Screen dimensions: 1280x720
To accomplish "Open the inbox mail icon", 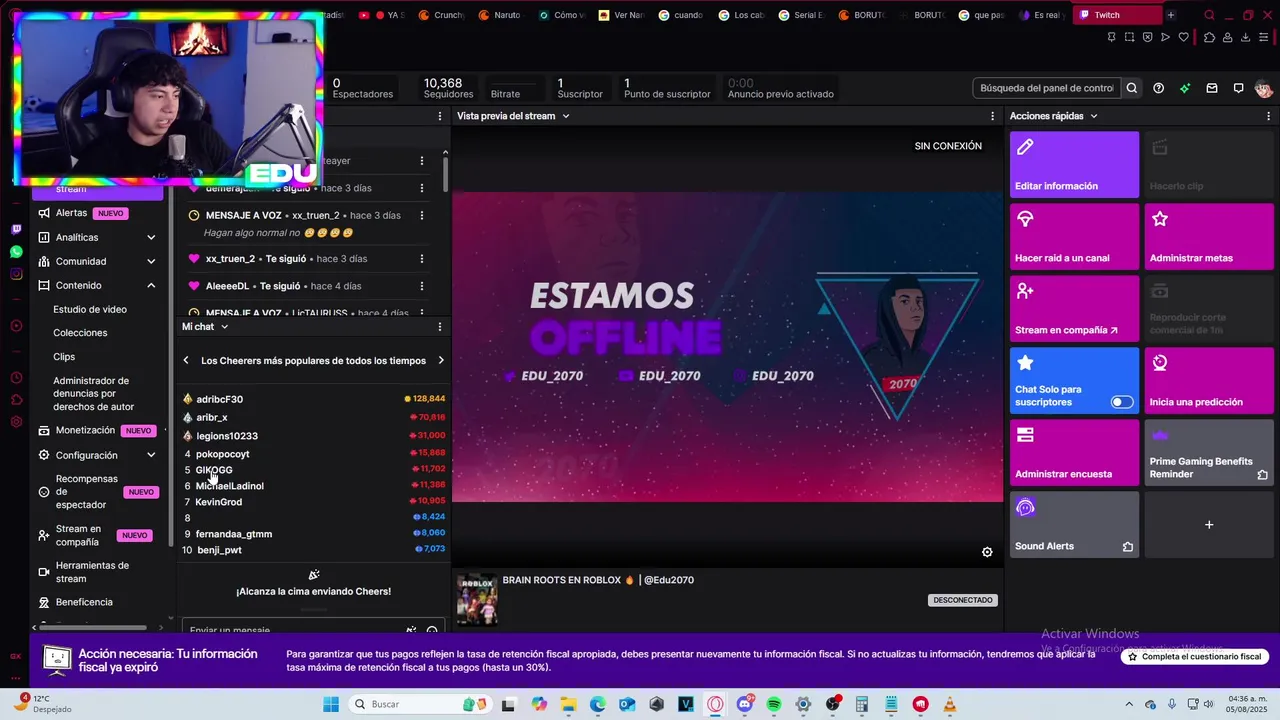I will coord(1212,88).
